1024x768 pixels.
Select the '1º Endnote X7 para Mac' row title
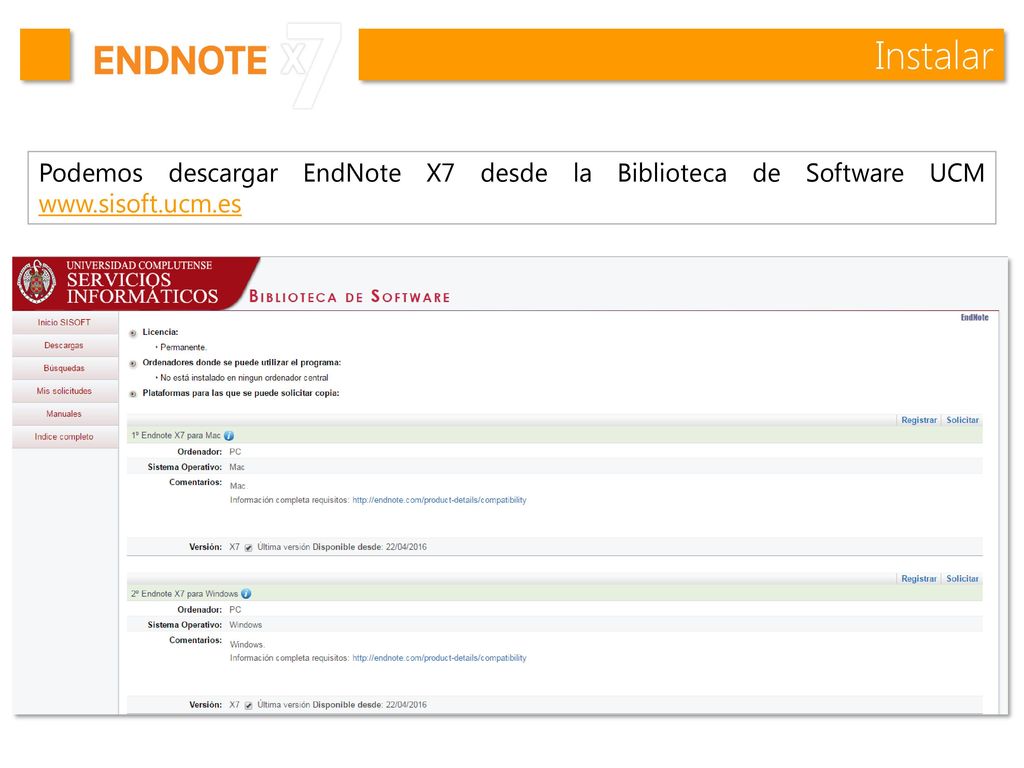pos(176,436)
